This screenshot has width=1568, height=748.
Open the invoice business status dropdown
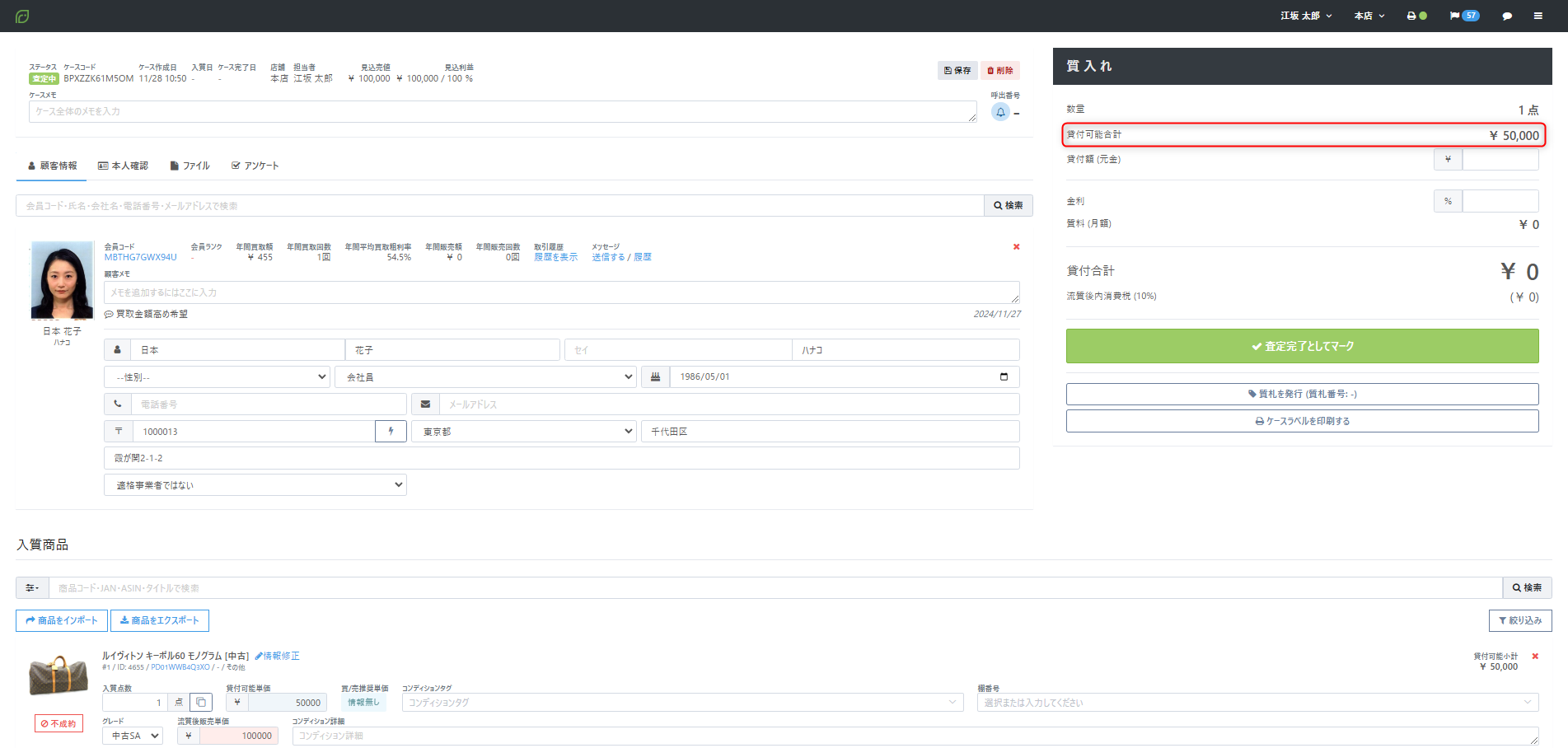click(255, 484)
